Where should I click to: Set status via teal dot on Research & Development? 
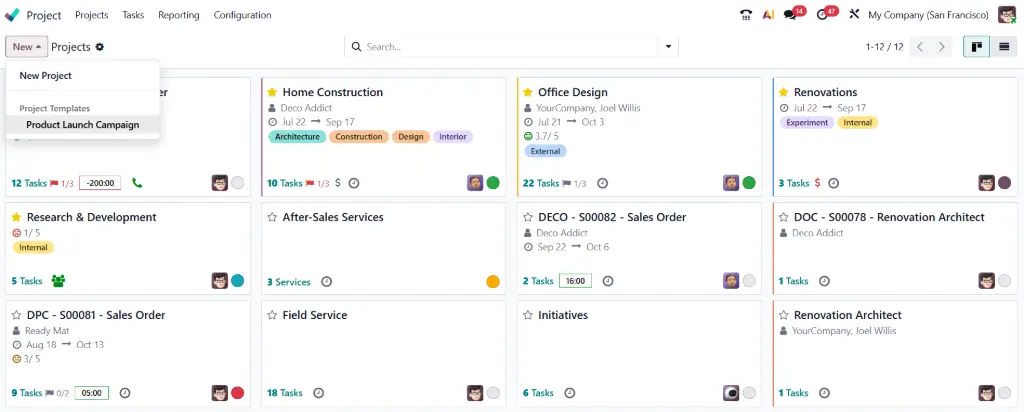(x=238, y=281)
